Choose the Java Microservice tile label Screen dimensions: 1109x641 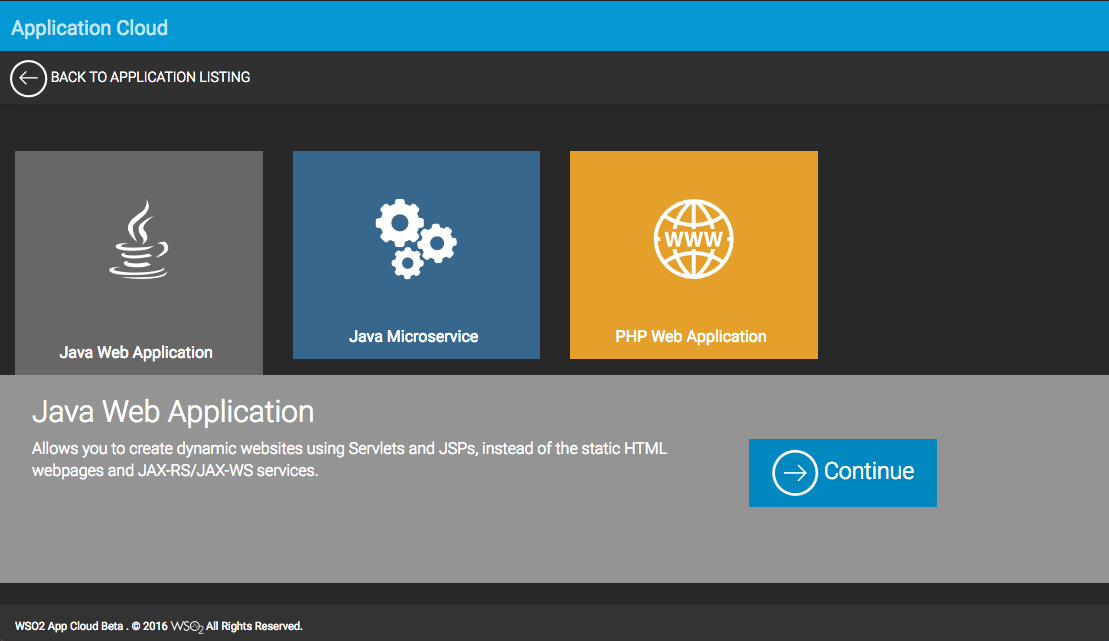point(413,336)
